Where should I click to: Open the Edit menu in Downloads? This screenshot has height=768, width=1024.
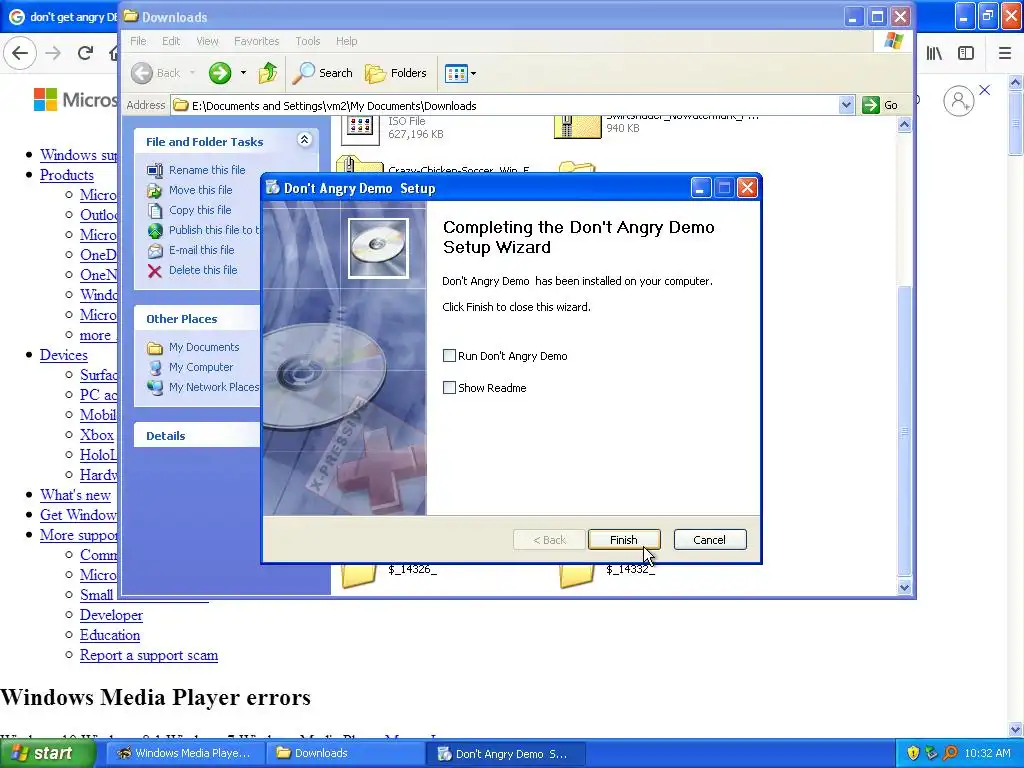[x=171, y=41]
